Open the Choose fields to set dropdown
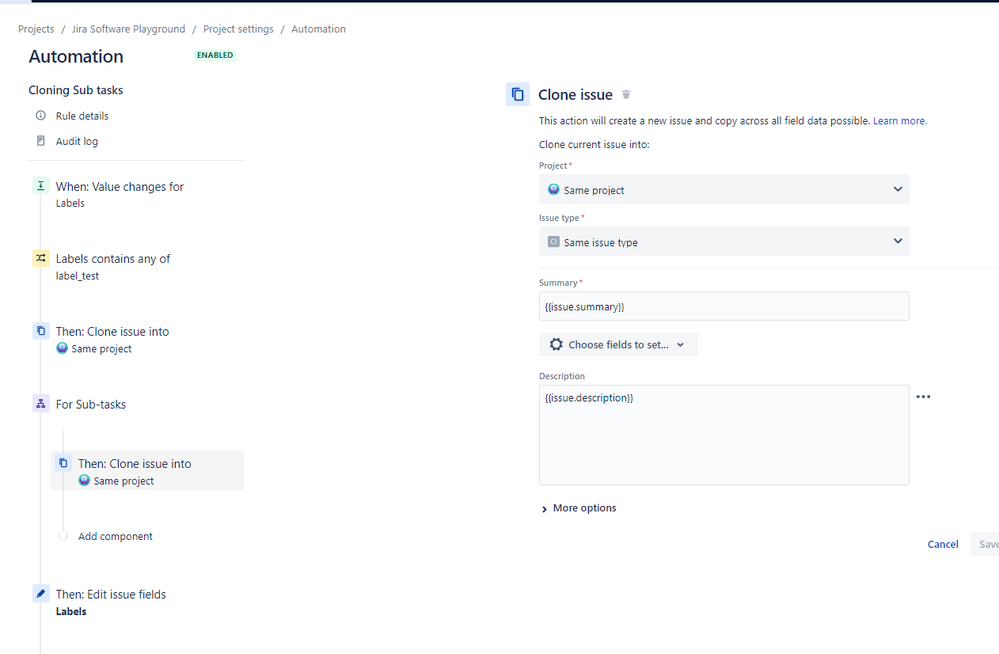This screenshot has height=654, width=999. point(619,344)
